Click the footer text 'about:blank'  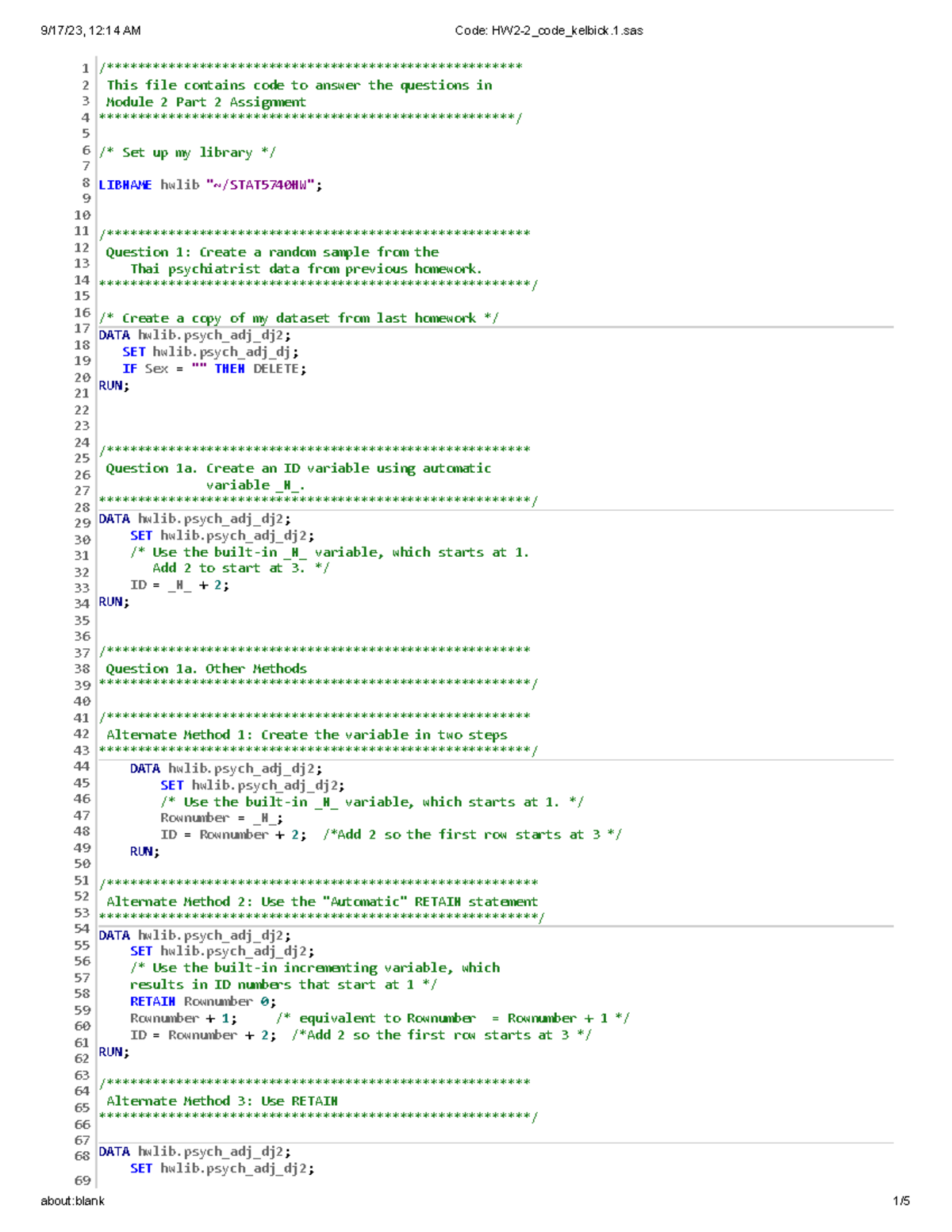pyautogui.click(x=72, y=1200)
